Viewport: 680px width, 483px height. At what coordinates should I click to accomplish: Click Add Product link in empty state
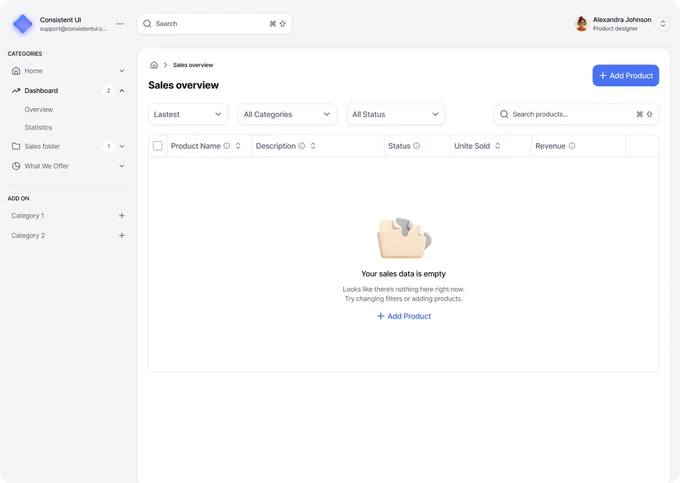click(404, 316)
